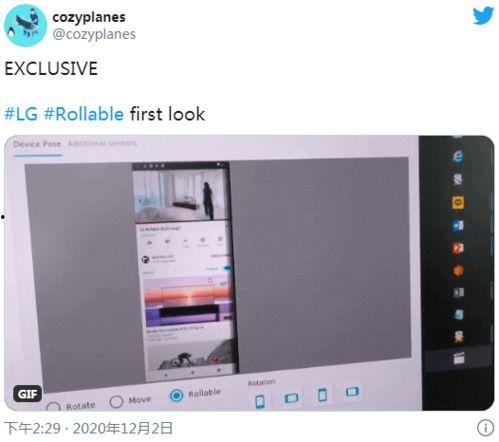The image size is (499, 442).
Task: Open the cozyplanes profile avatar
Action: 25,26
